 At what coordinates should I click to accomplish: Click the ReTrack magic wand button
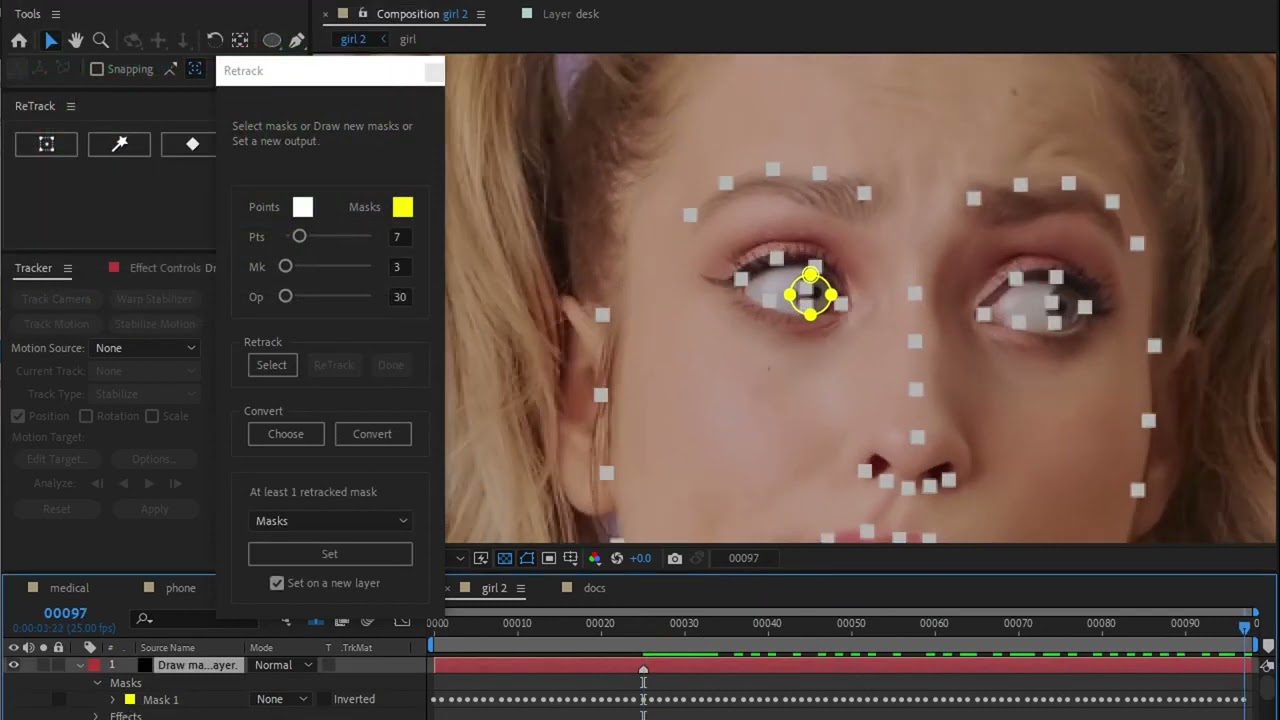119,144
